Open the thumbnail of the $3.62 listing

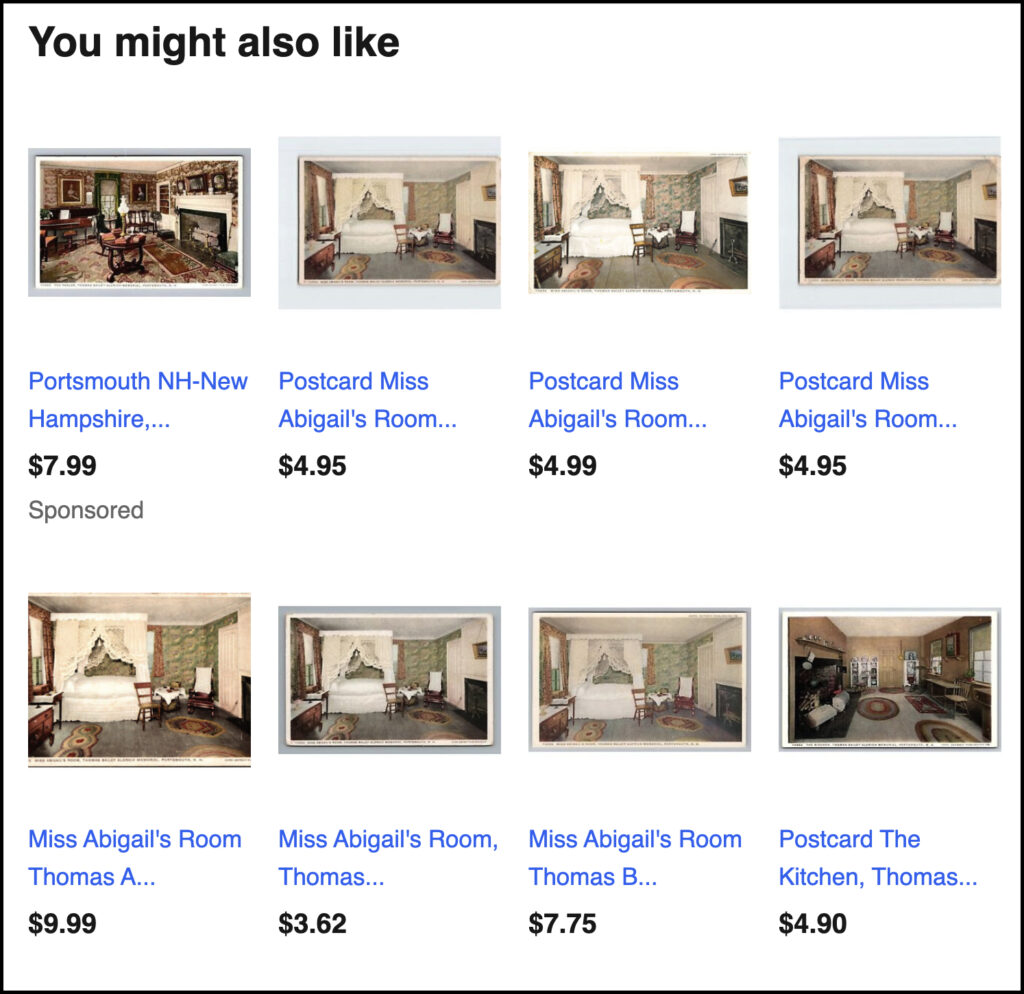pos(389,680)
